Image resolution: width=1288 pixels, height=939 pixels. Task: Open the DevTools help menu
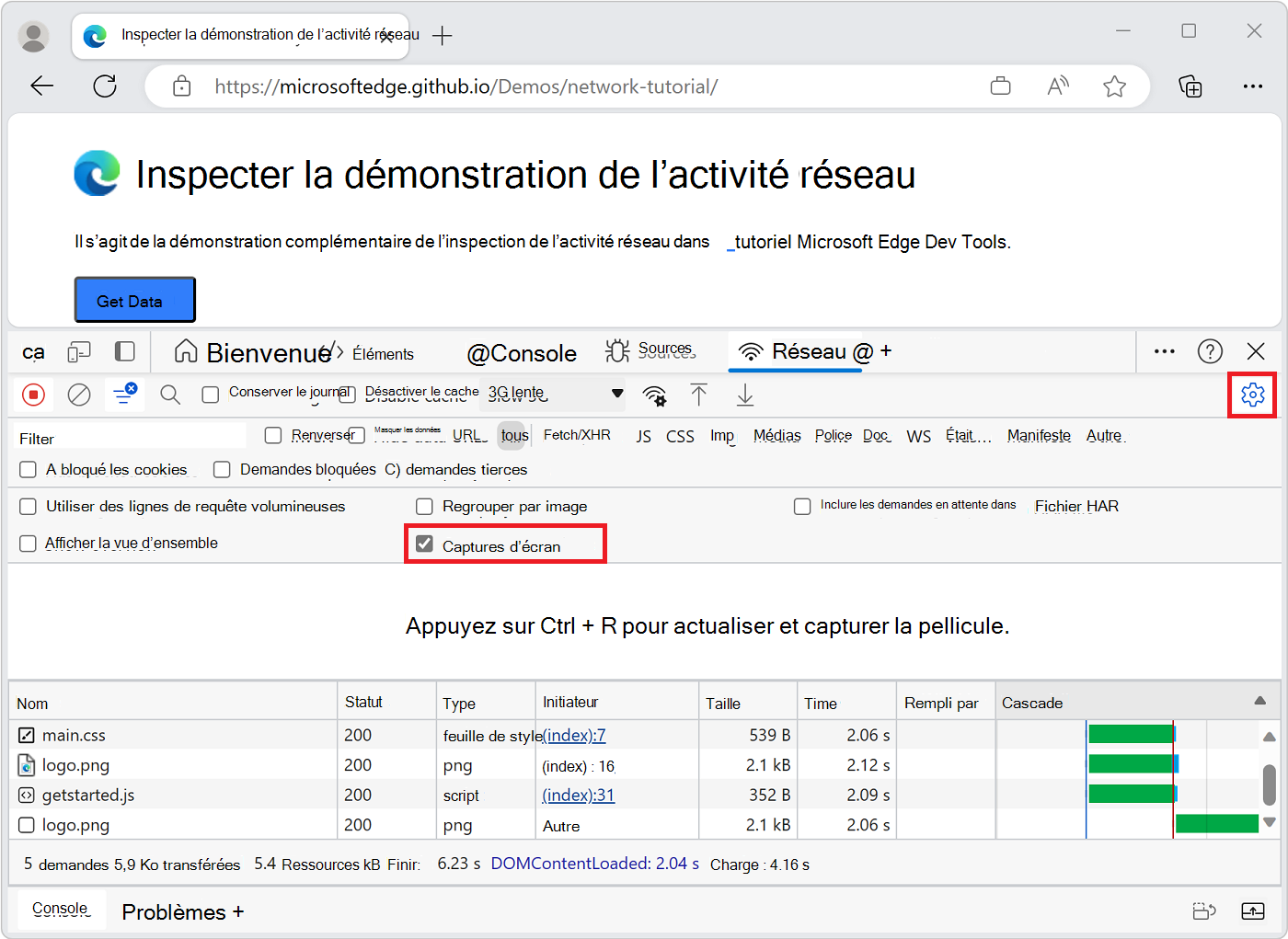(x=1210, y=351)
